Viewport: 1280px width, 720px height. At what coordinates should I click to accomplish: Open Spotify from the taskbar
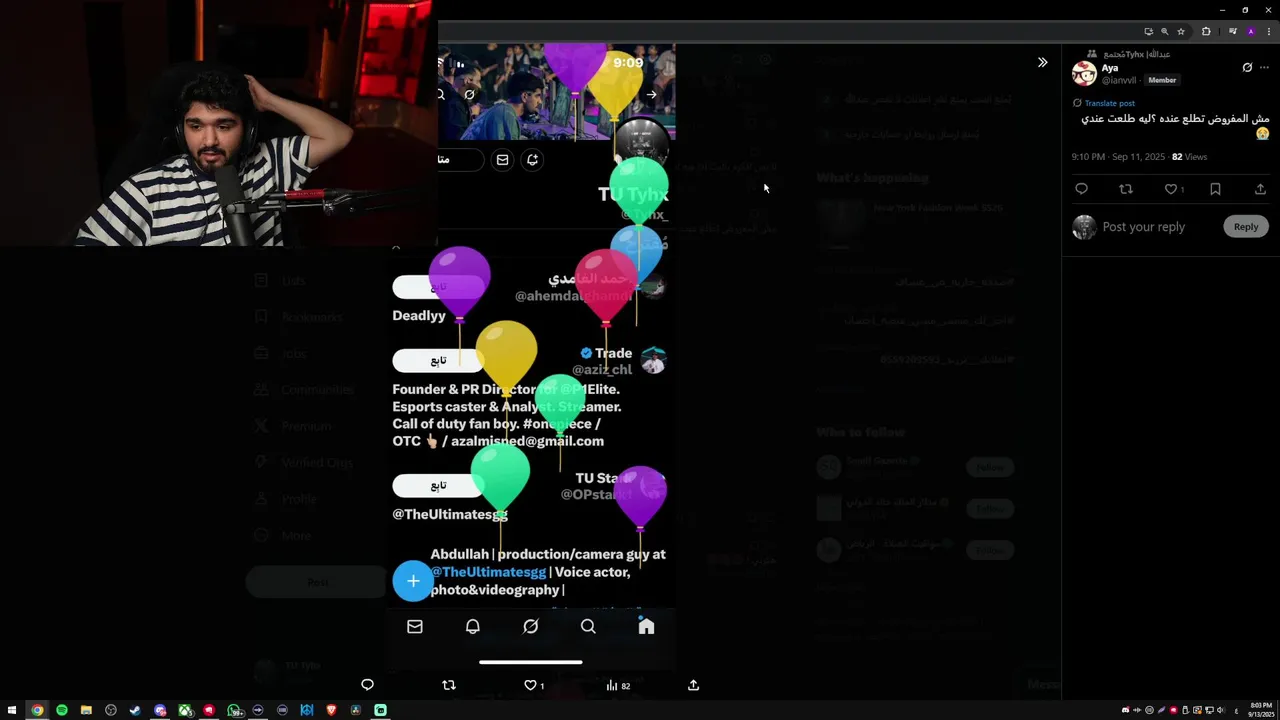click(x=62, y=710)
